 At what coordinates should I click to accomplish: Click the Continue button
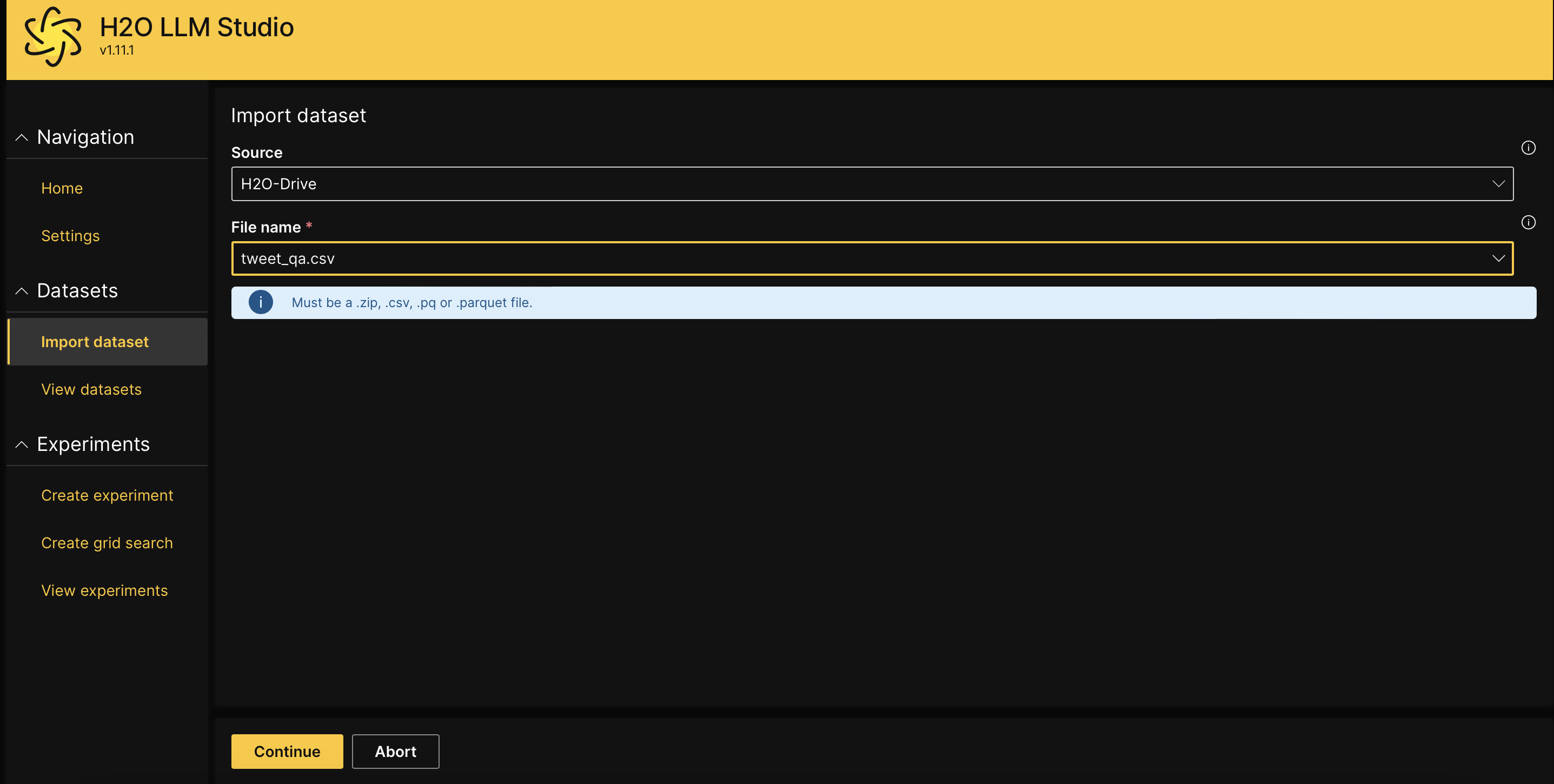tap(287, 751)
